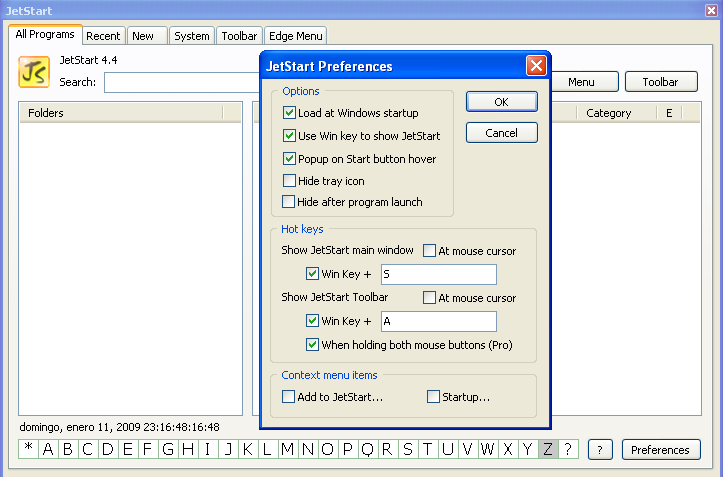The image size is (723, 477).
Task: Uncheck Use Win key to show JetStart
Action: 289,136
